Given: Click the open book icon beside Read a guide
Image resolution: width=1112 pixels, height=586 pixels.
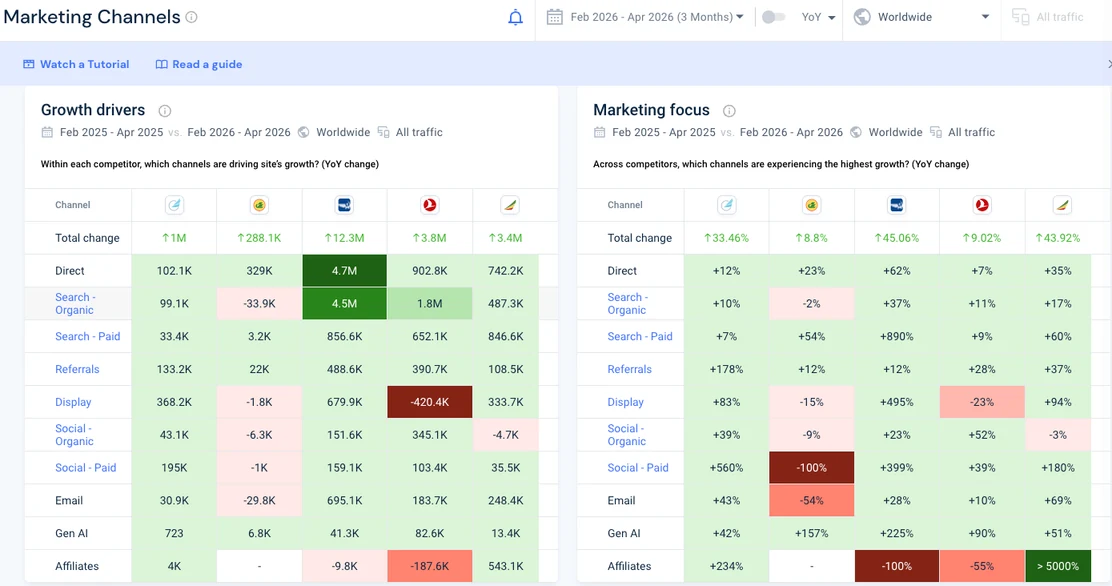Looking at the screenshot, I should [162, 64].
